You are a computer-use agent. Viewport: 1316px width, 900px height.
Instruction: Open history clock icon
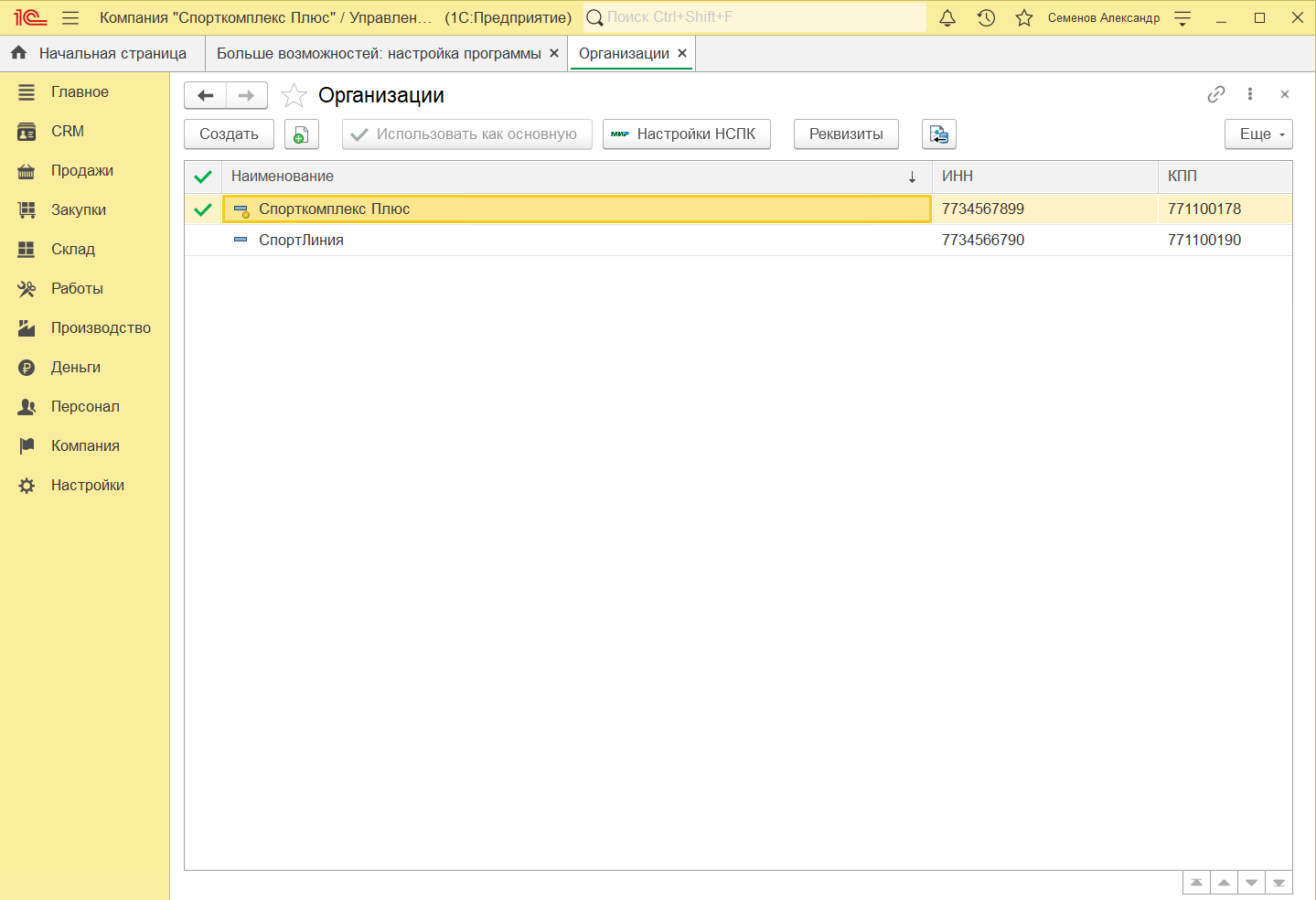[x=986, y=17]
